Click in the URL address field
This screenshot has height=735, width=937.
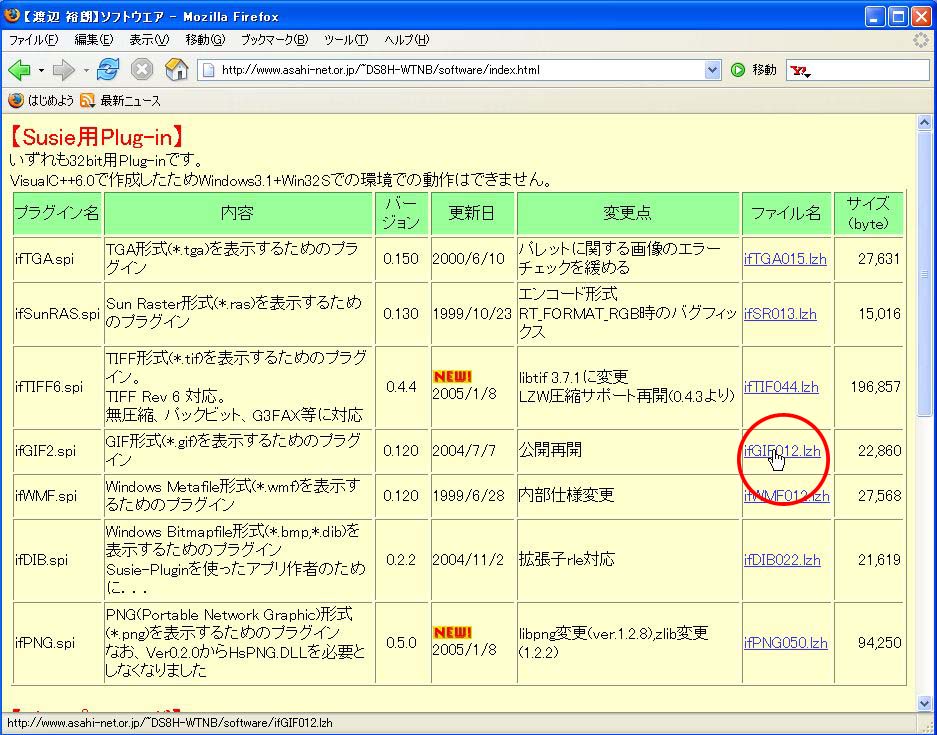(460, 70)
